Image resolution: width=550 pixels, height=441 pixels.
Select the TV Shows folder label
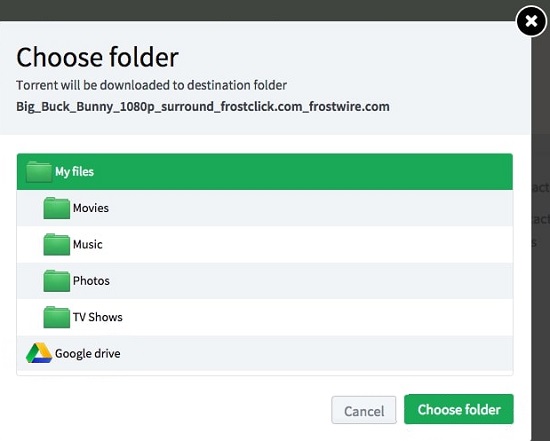[x=98, y=317]
